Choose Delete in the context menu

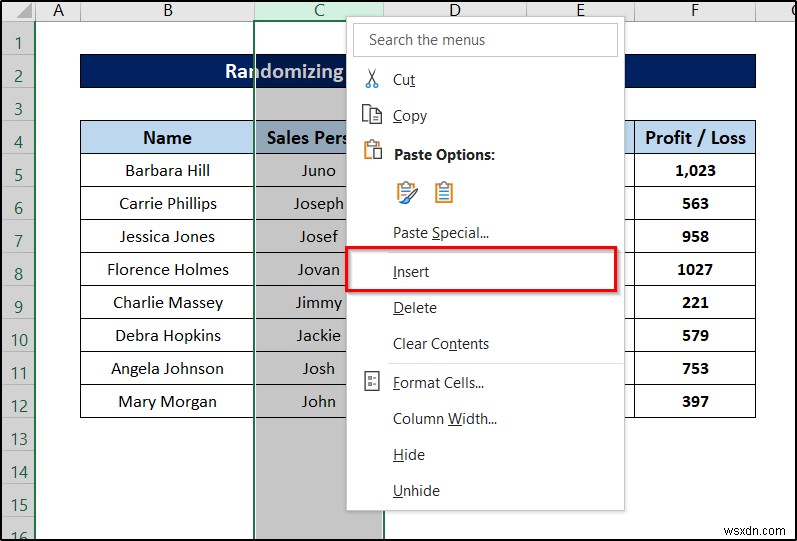485,308
